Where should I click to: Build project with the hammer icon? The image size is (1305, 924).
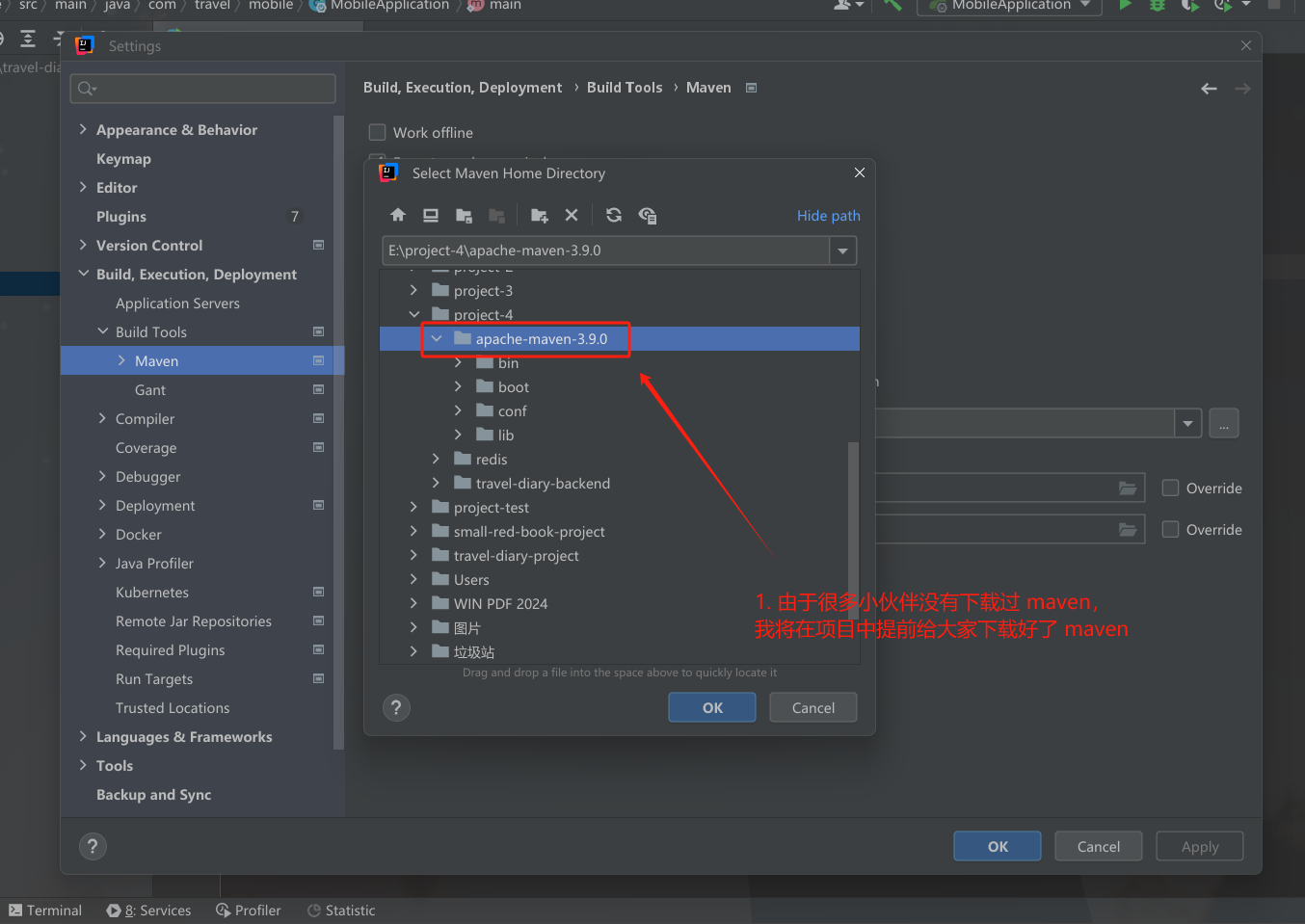(892, 5)
